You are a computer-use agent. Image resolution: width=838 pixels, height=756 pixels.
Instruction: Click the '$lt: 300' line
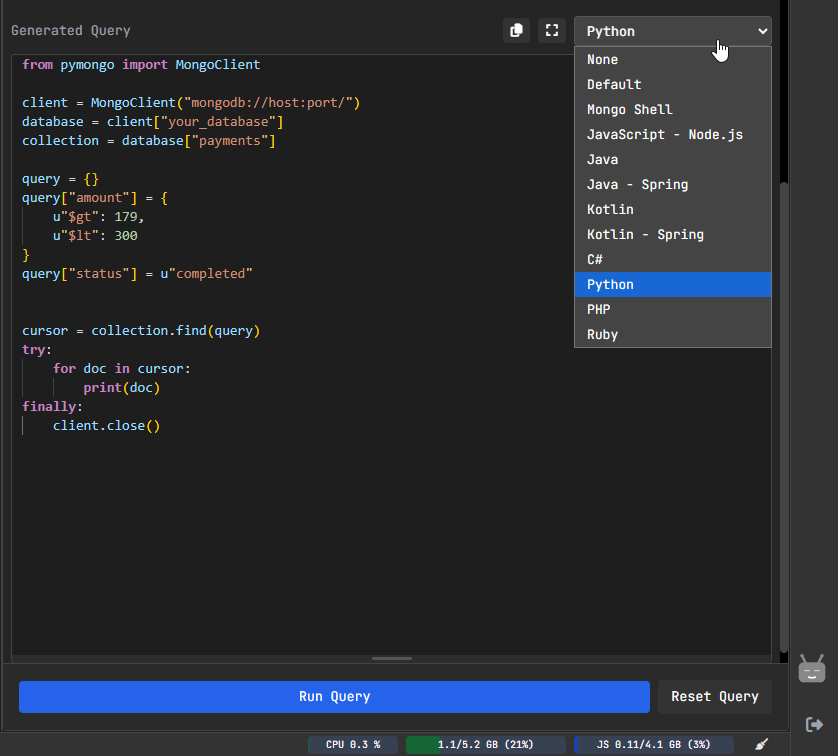pyautogui.click(x=95, y=236)
